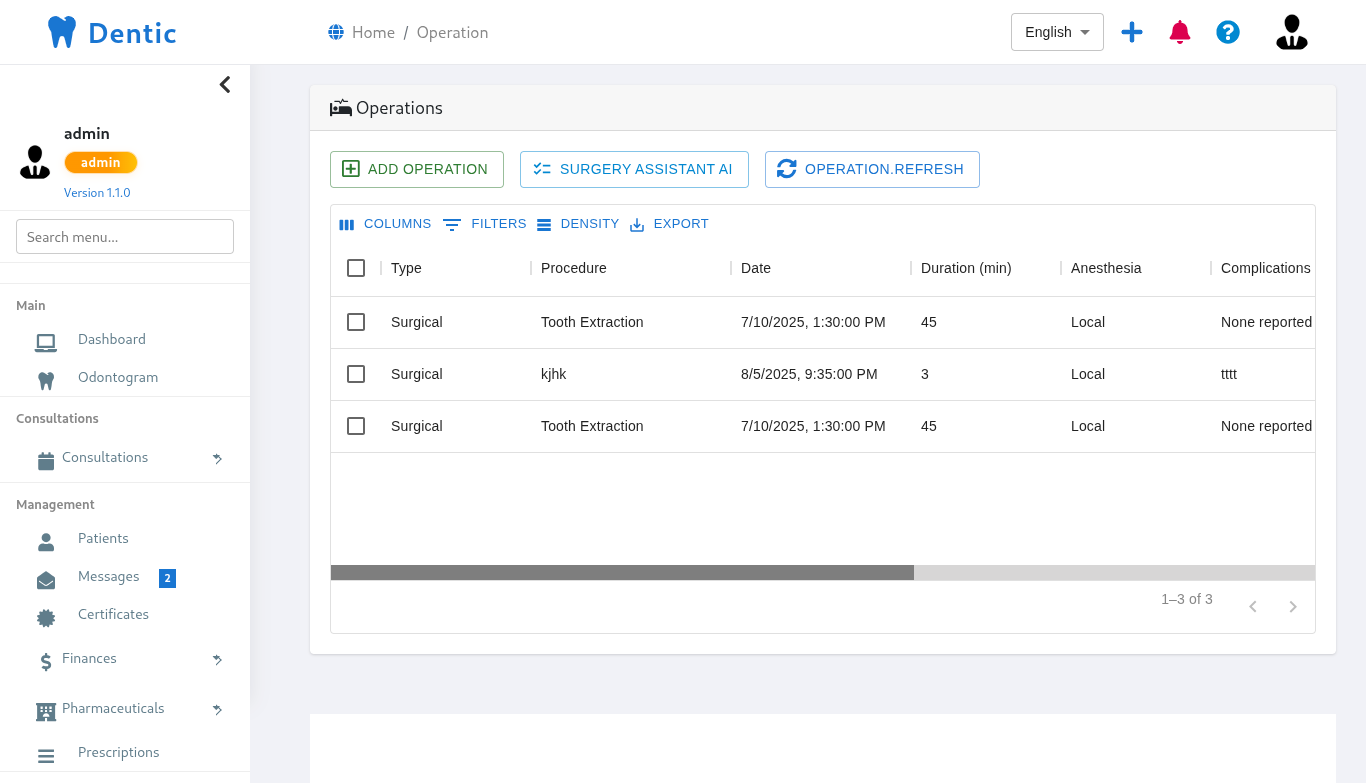The height and width of the screenshot is (783, 1366).
Task: Toggle the select-all checkbox in table header
Action: tap(356, 268)
